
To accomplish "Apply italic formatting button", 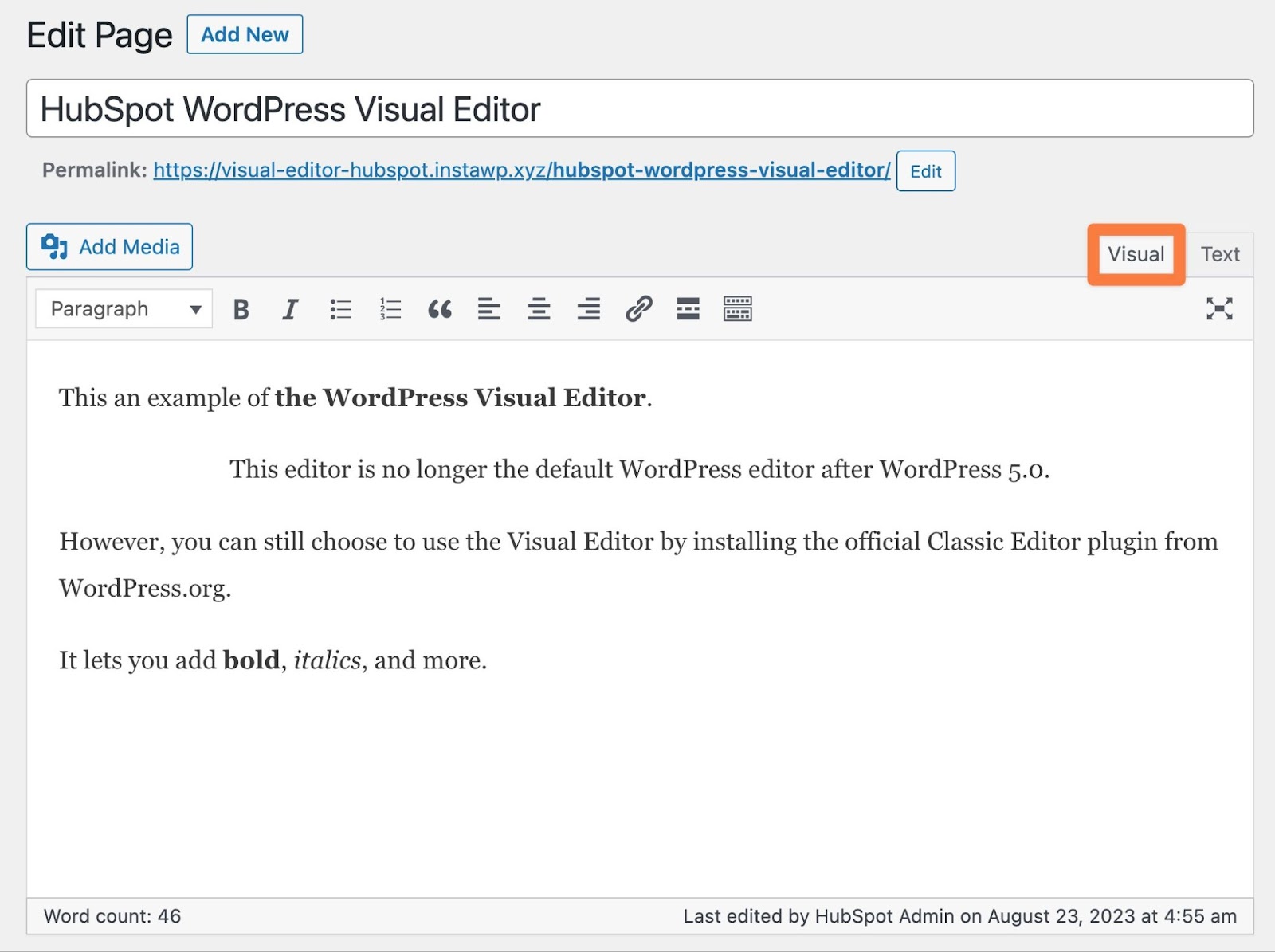I will [290, 309].
